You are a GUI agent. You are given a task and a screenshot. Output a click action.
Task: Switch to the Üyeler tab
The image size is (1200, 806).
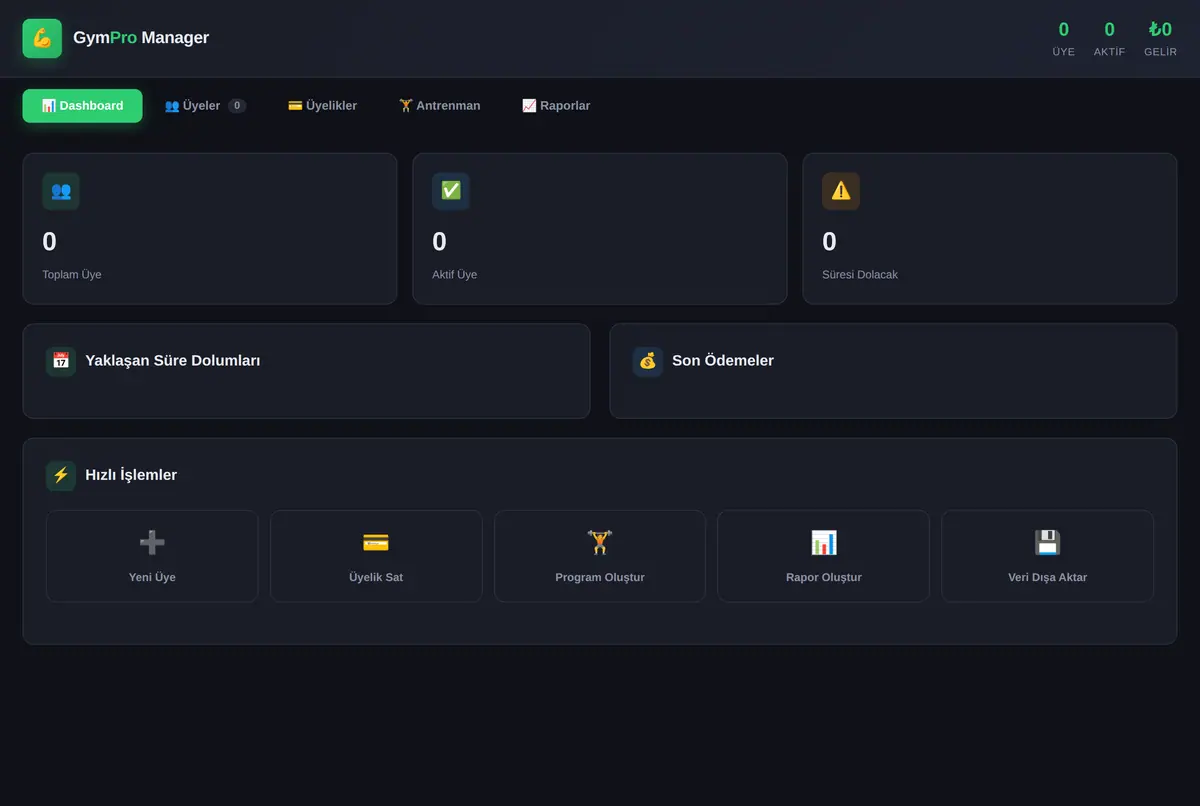pos(205,106)
